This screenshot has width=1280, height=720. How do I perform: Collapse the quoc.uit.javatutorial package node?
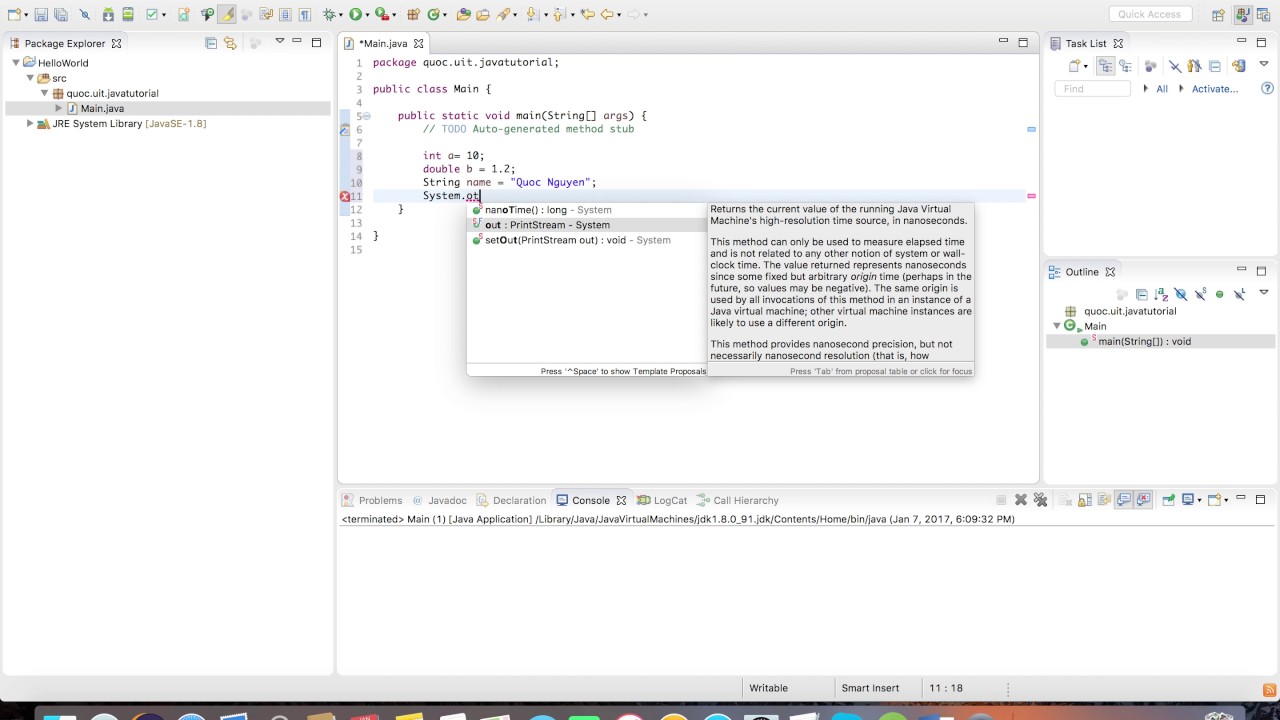44,93
